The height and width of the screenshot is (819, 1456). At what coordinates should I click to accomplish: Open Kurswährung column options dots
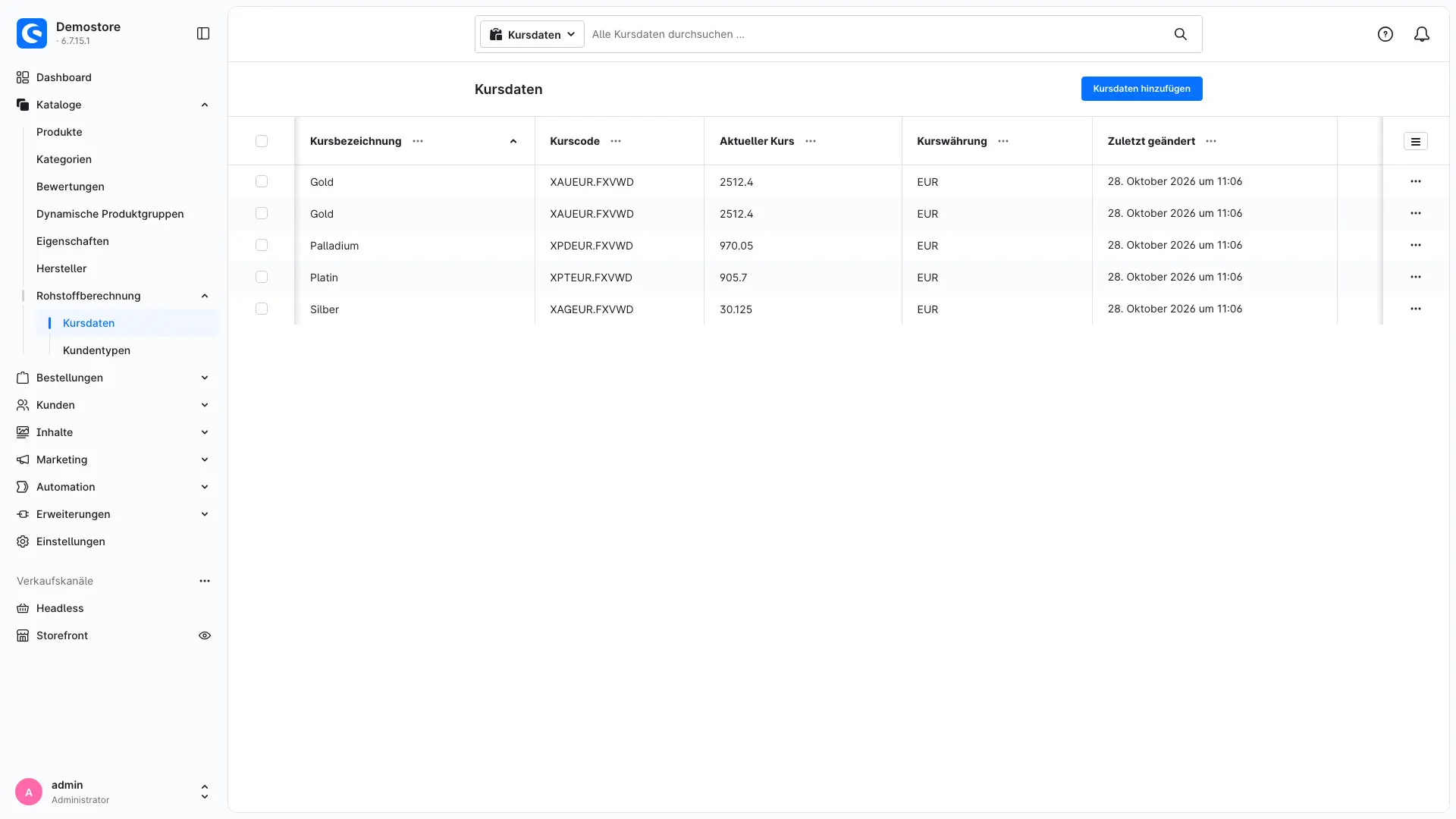pyautogui.click(x=1003, y=141)
